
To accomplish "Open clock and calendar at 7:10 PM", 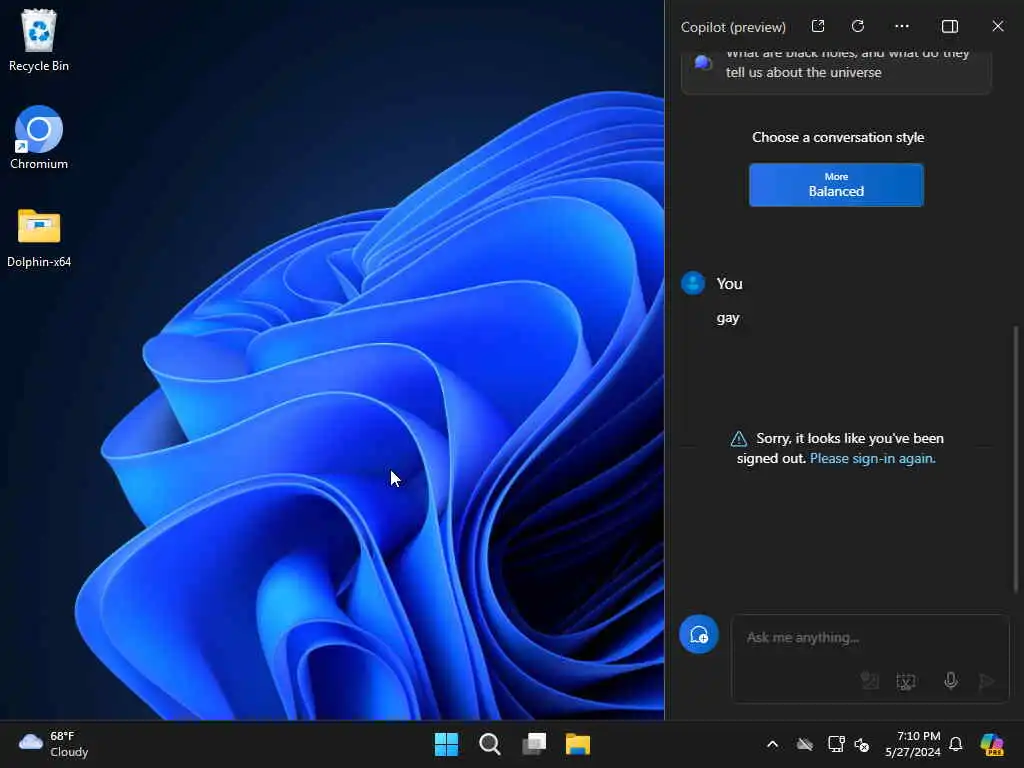I will pos(912,744).
